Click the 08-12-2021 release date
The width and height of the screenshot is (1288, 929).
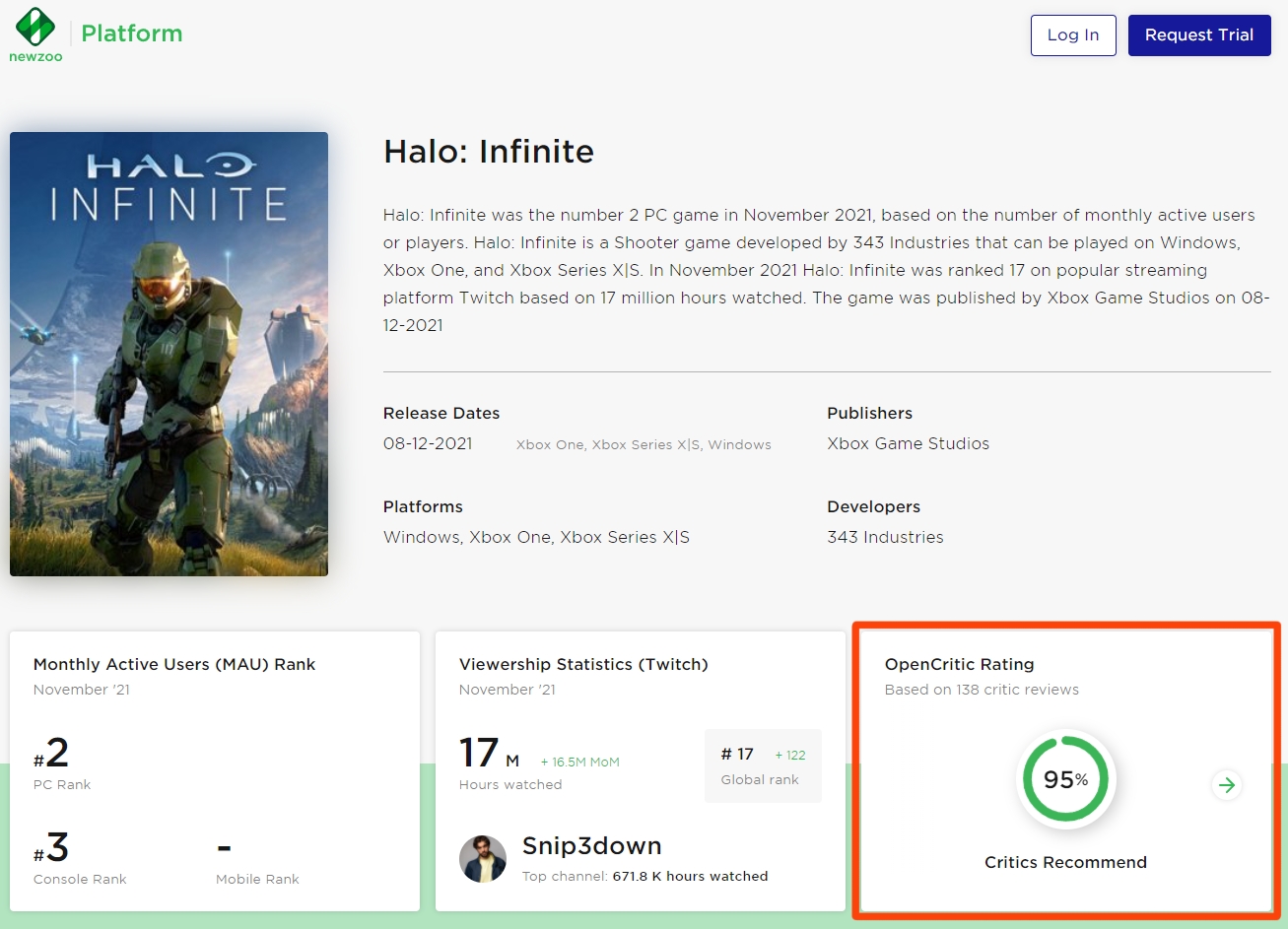click(x=428, y=443)
